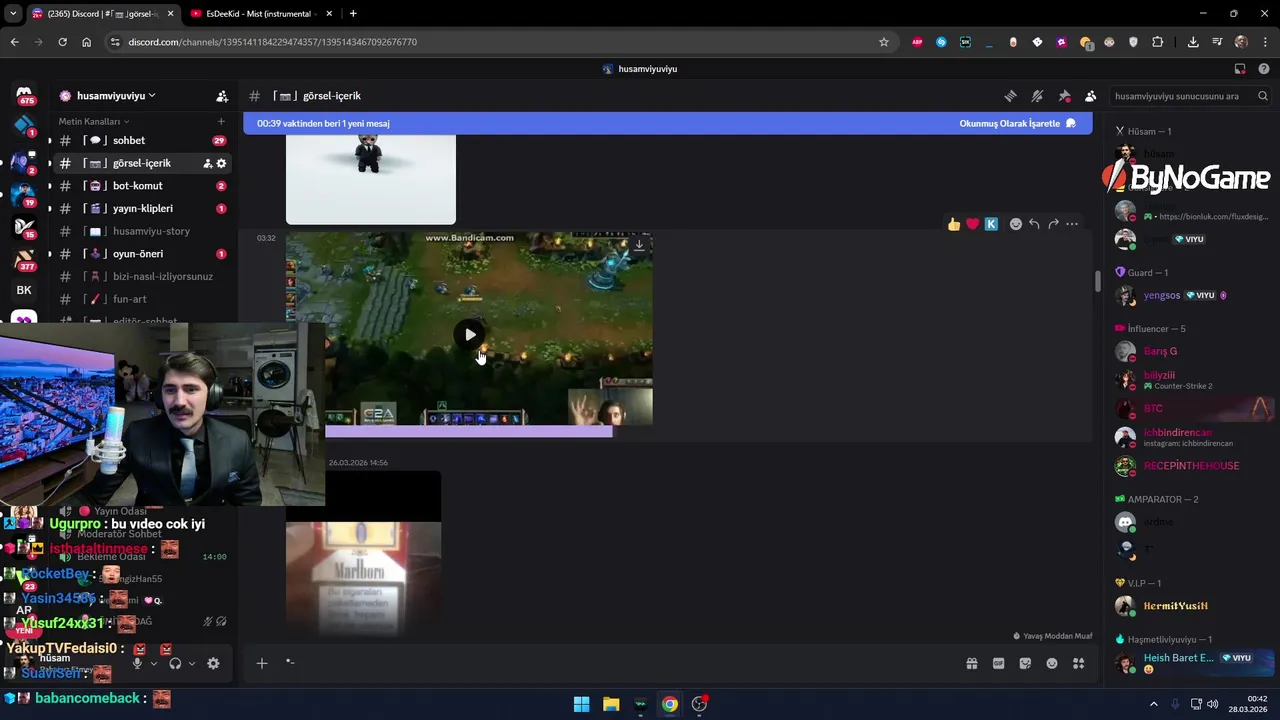Open Chrome downloads icon
The width and height of the screenshot is (1280, 720).
click(1193, 42)
